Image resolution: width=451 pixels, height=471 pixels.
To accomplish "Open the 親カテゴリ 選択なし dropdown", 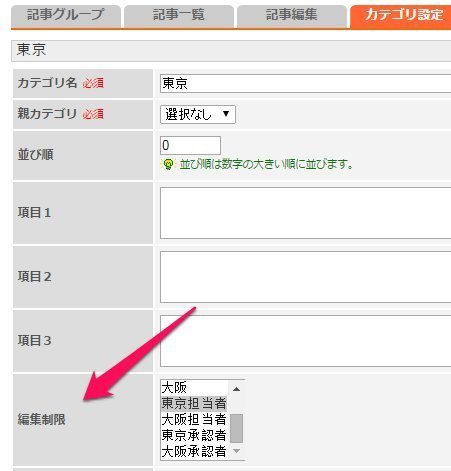I will point(198,114).
